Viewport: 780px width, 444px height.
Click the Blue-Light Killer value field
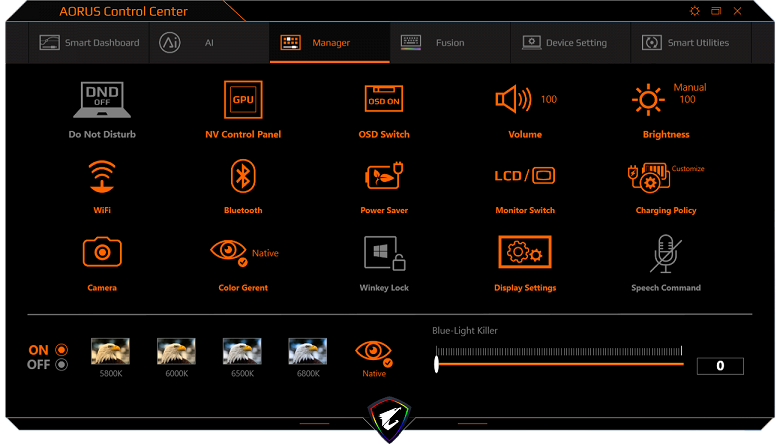click(720, 366)
